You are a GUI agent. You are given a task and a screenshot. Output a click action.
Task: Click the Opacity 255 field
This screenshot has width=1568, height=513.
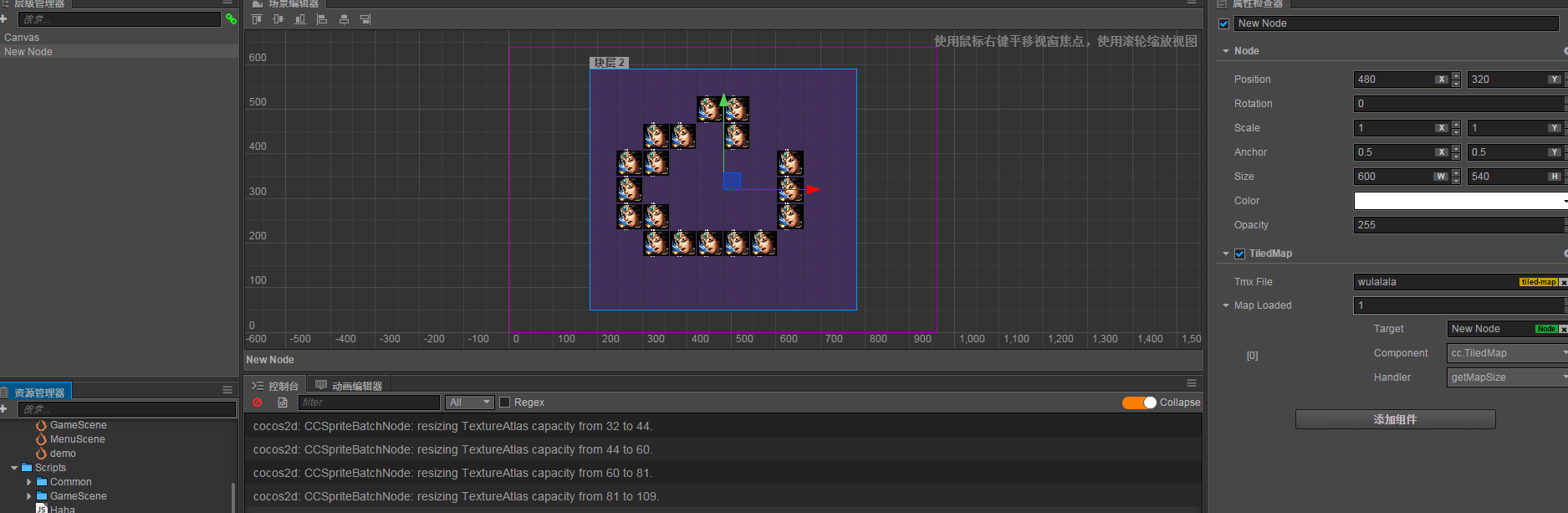tap(1460, 225)
